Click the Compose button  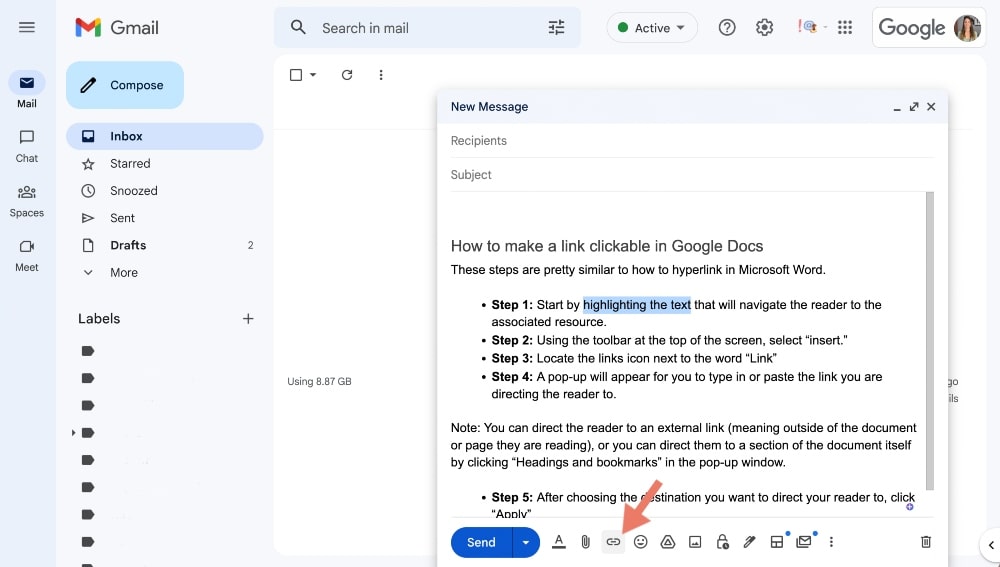tap(125, 85)
